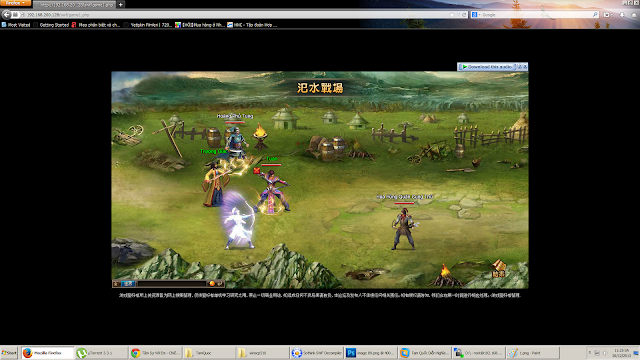Image resolution: width=640 pixels, height=360 pixels.
Task: Select the archer enemy character
Action: 404,229
